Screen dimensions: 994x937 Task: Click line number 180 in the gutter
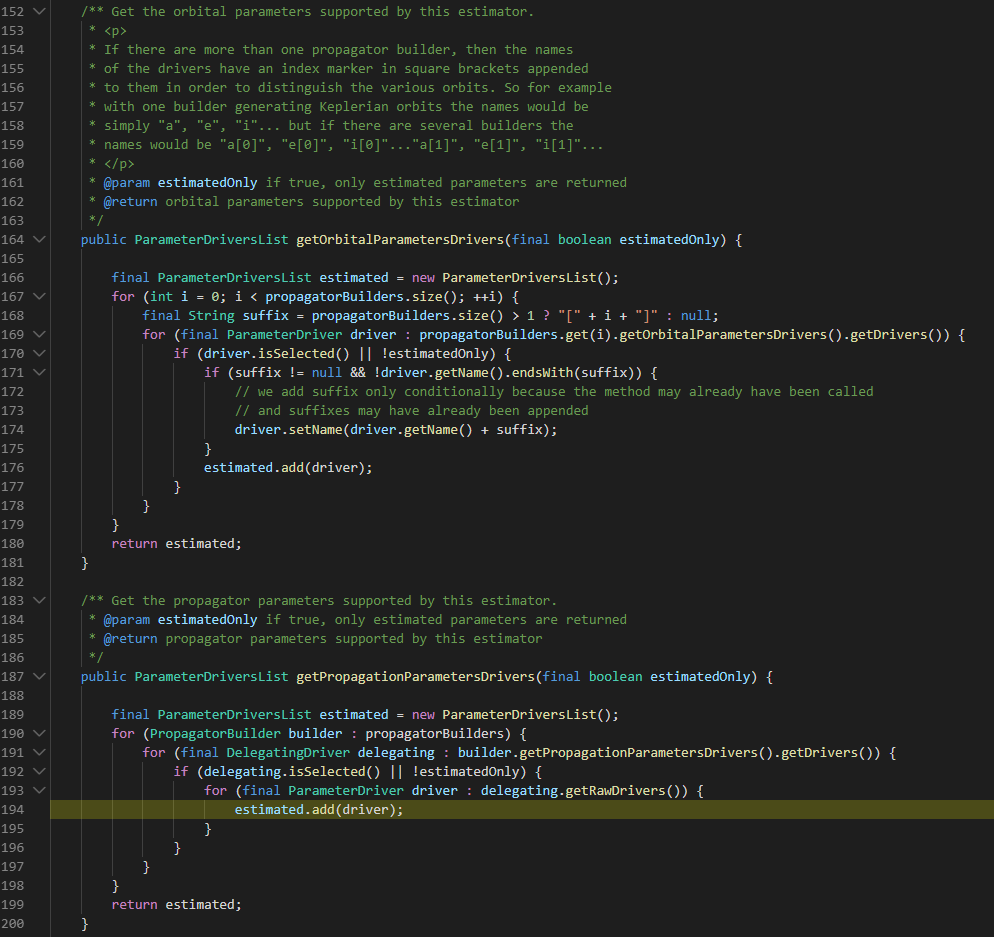tap(13, 543)
